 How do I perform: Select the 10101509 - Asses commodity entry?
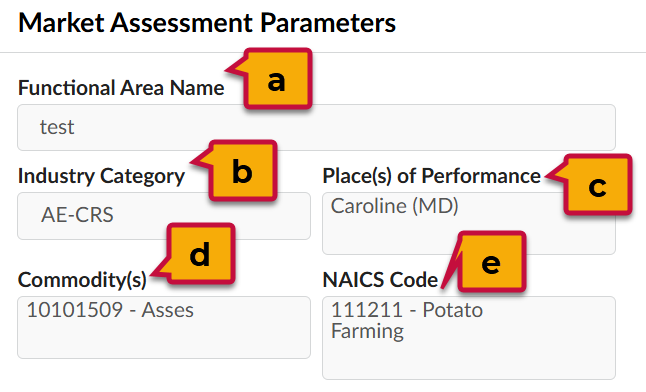110,310
